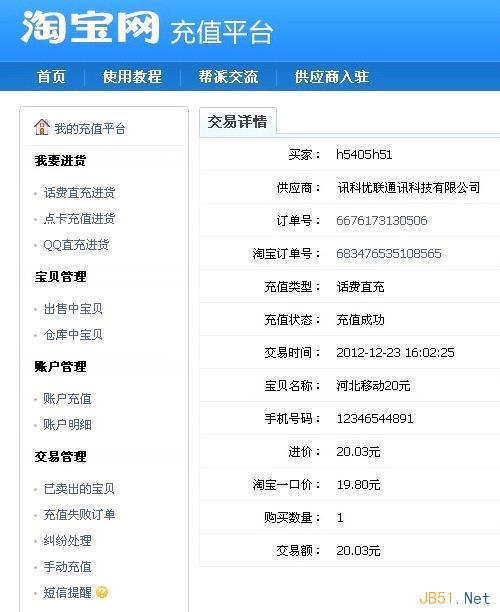
Task: View 仓库中宝贝 list
Action: click(x=73, y=334)
